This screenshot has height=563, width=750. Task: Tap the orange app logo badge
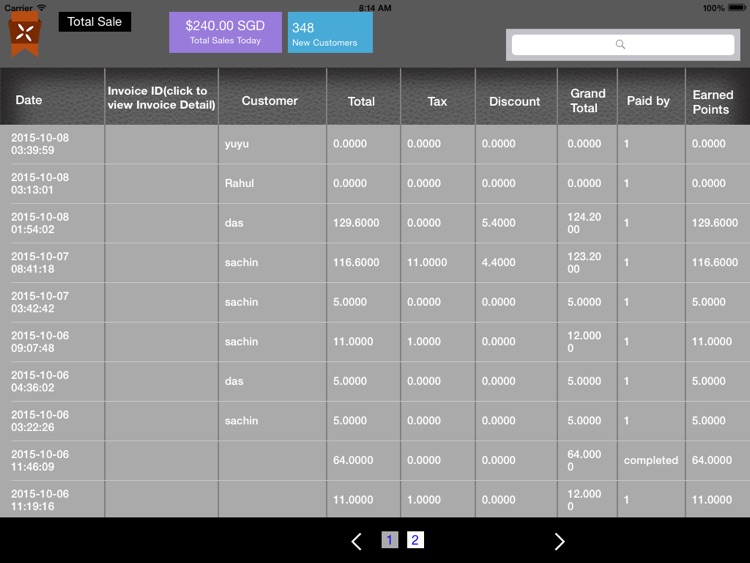pos(25,33)
